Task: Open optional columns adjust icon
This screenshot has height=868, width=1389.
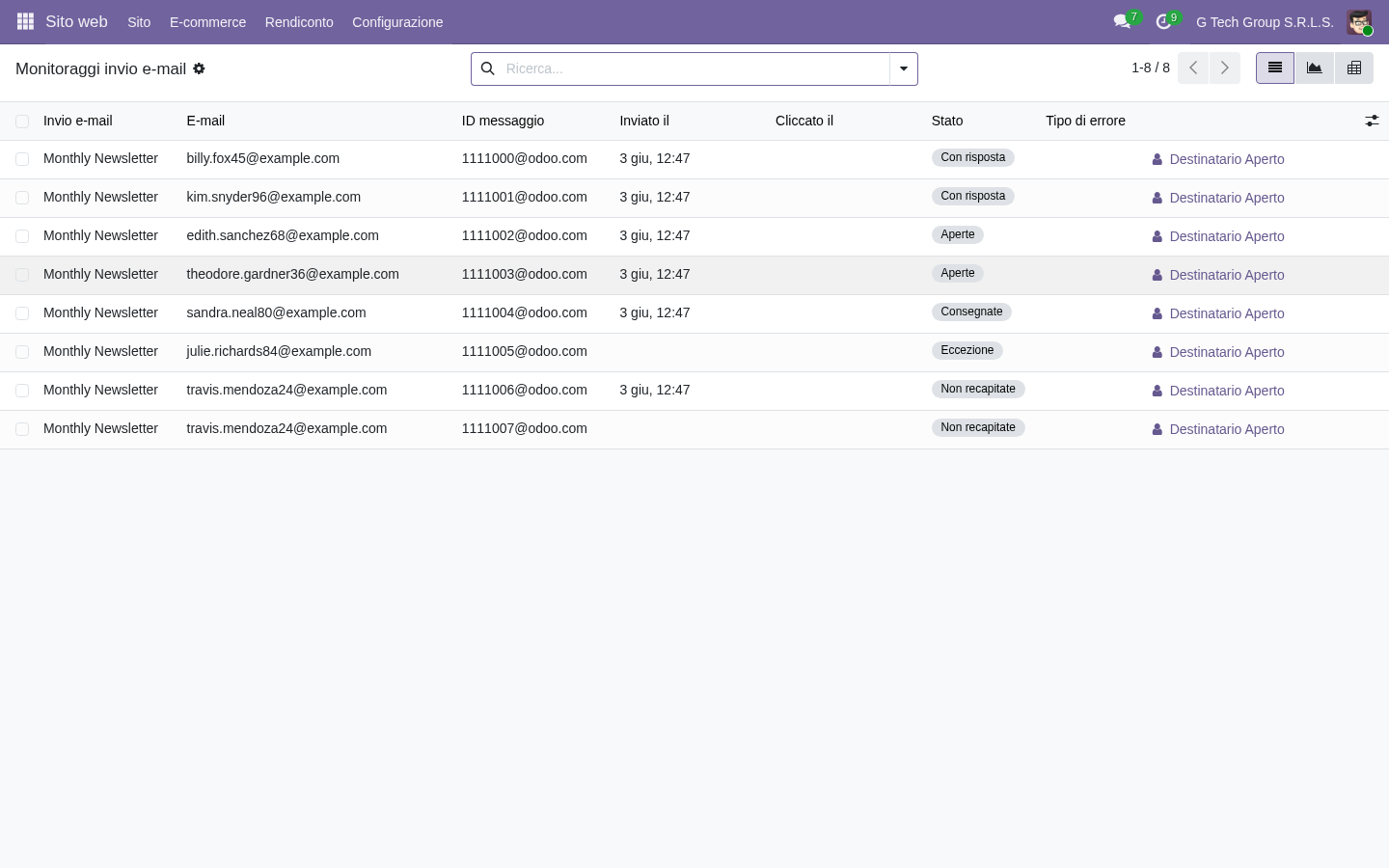Action: point(1372,121)
